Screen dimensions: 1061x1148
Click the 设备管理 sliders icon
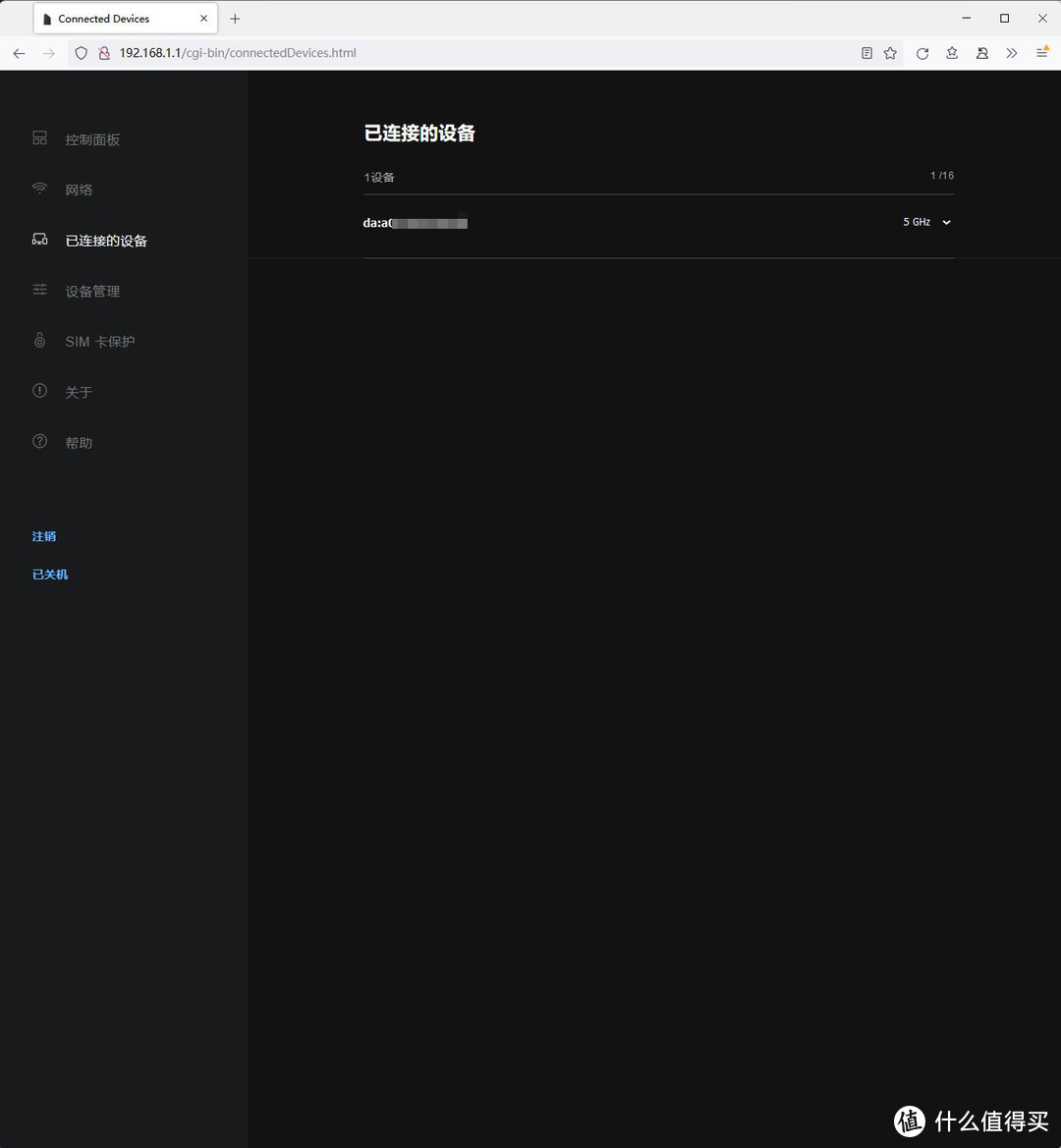(x=39, y=290)
